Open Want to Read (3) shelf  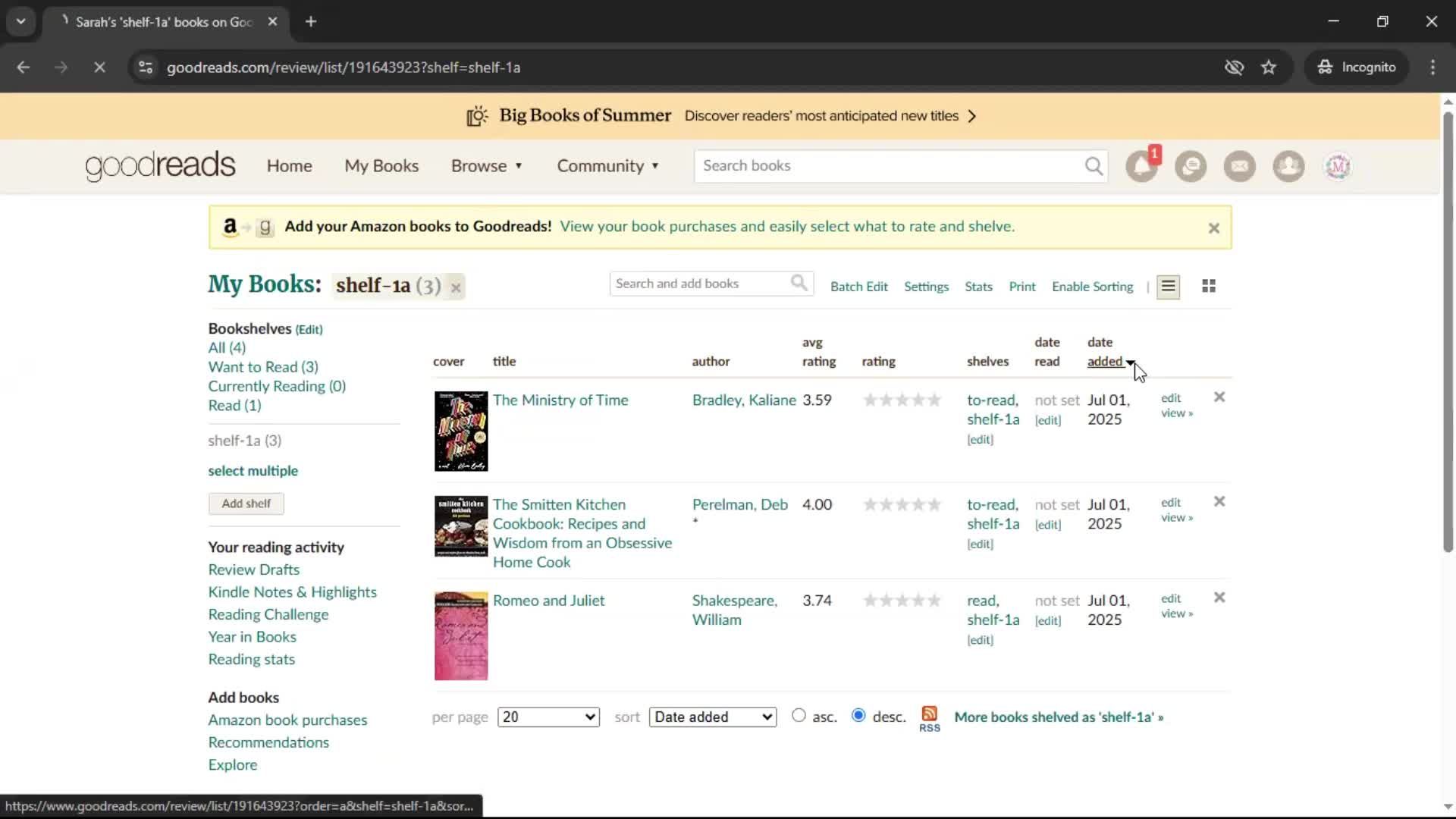263,367
